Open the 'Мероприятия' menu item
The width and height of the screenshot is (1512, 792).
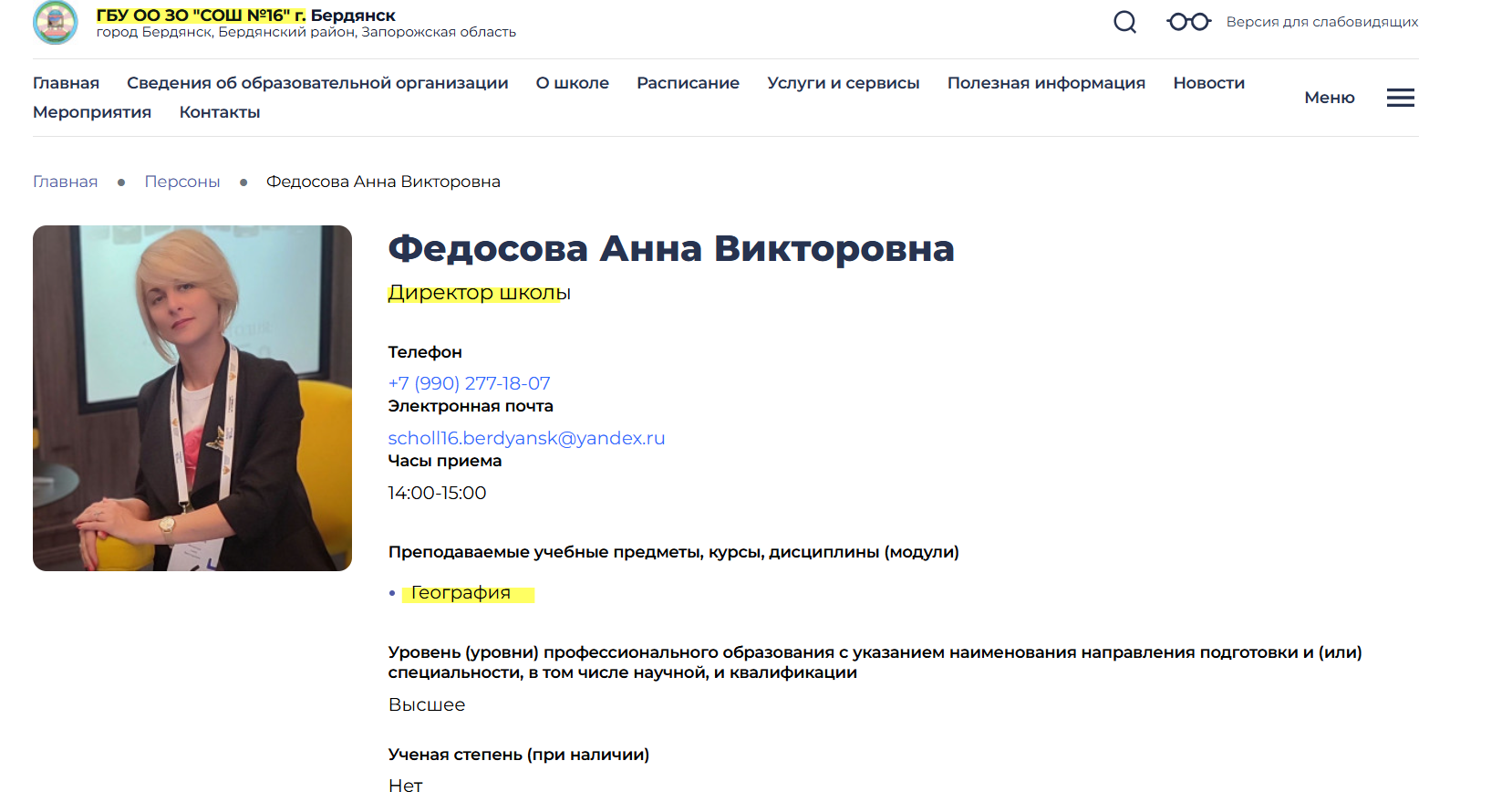(x=92, y=112)
